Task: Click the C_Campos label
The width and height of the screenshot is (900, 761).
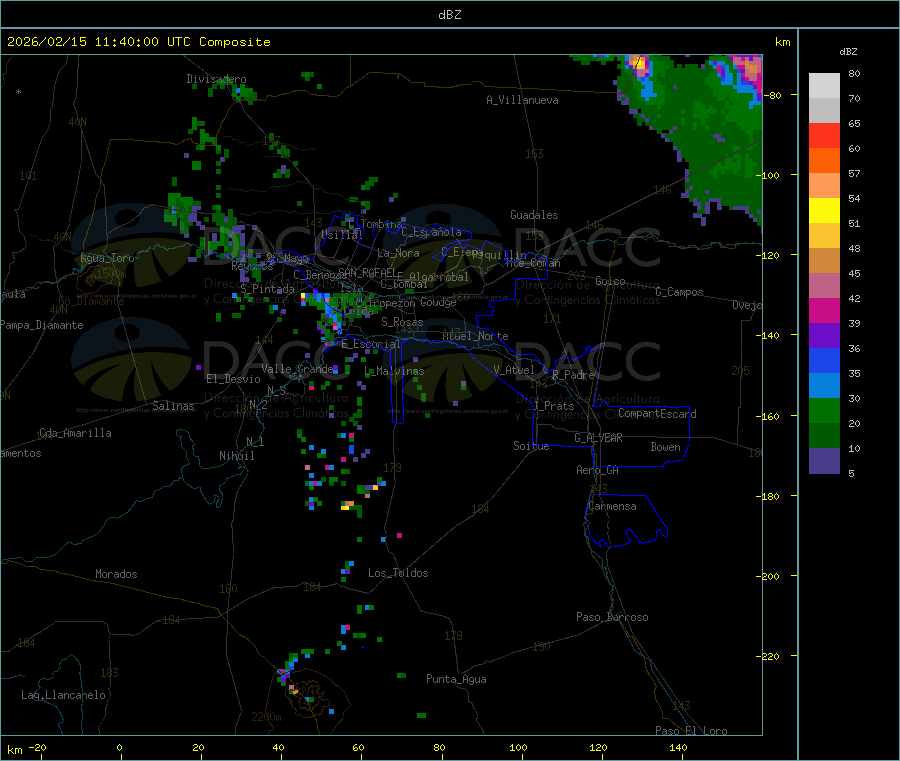Action: point(679,292)
